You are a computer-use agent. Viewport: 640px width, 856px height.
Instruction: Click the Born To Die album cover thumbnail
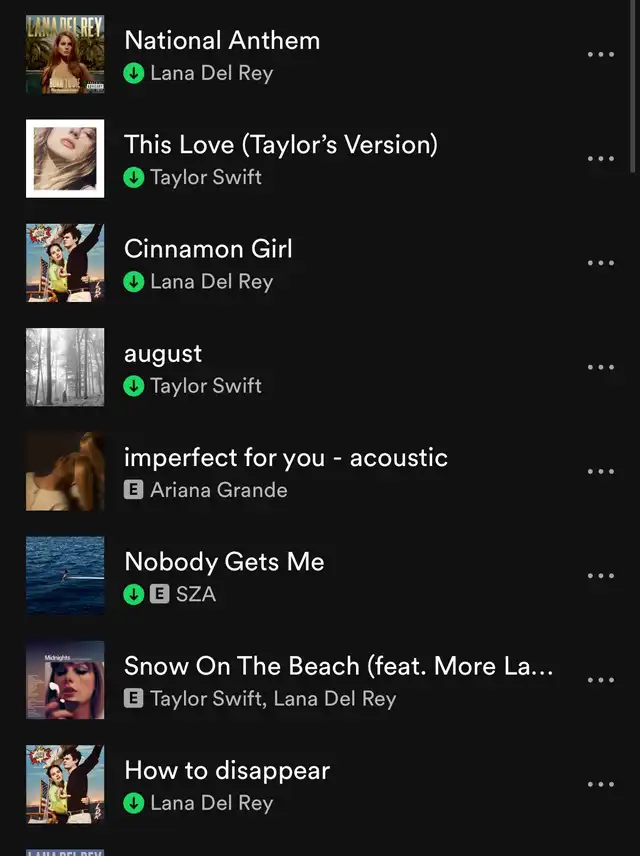(65, 55)
